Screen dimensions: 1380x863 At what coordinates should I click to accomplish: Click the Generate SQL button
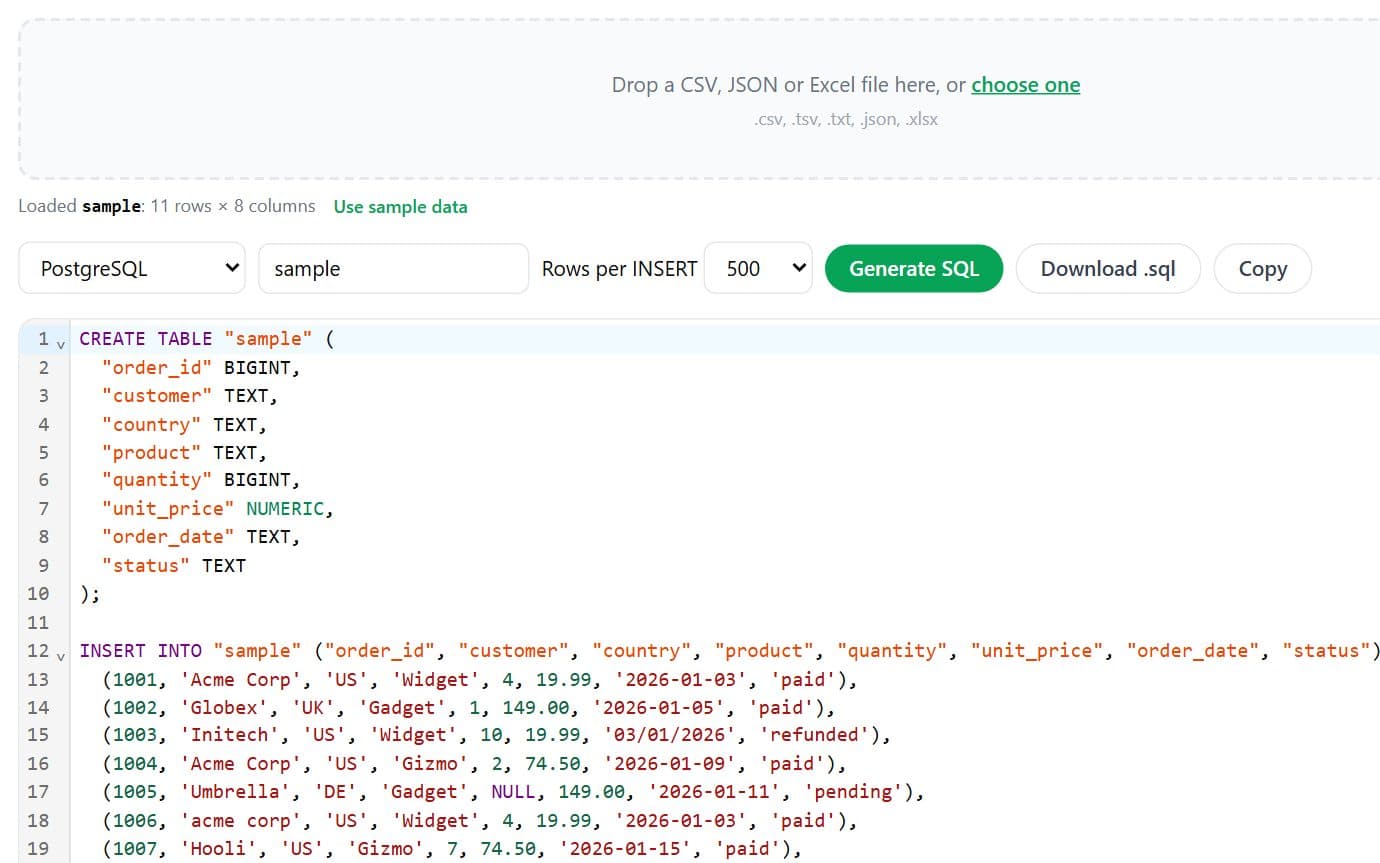pyautogui.click(x=913, y=268)
